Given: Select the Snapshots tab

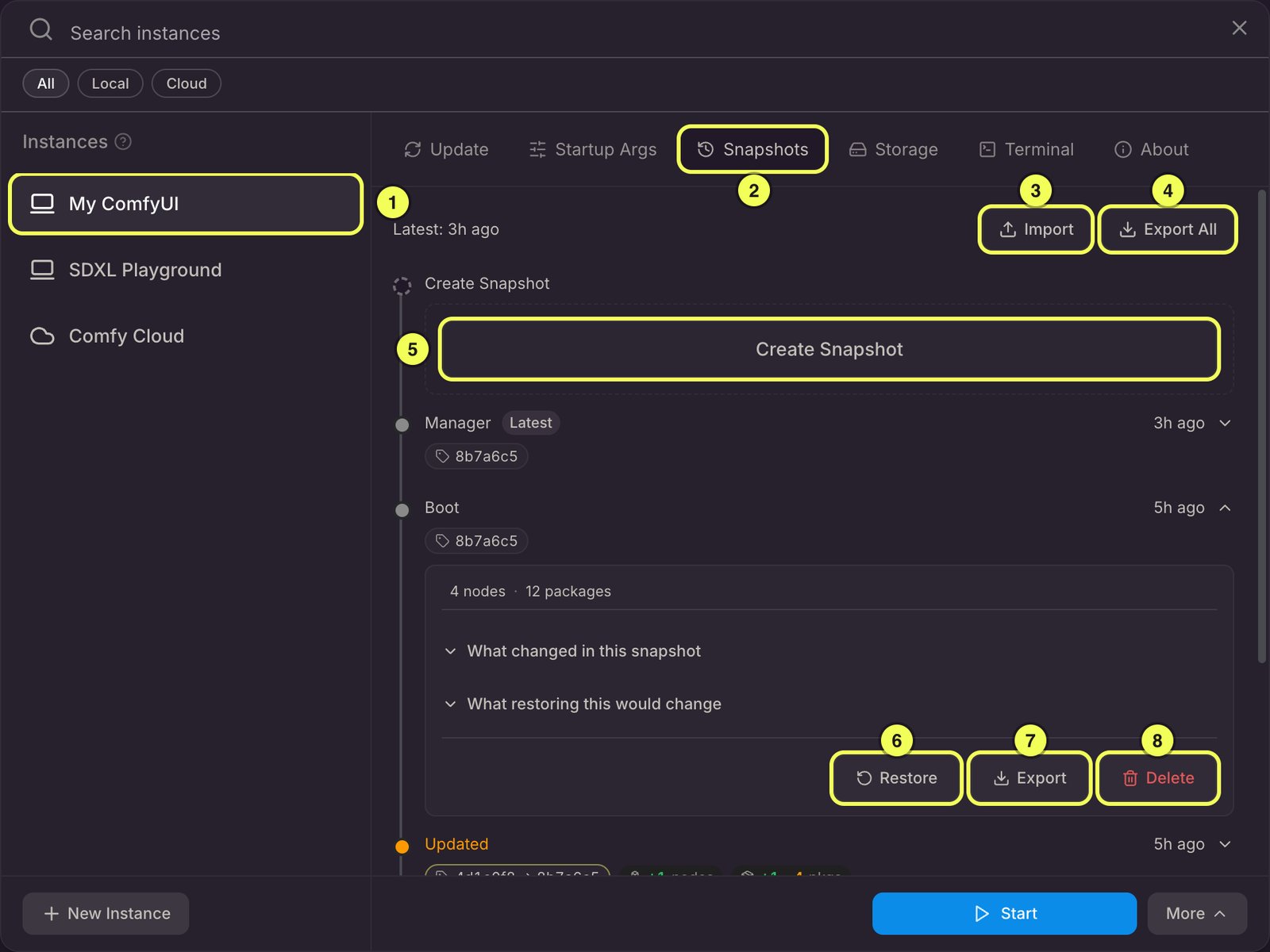Looking at the screenshot, I should point(752,149).
